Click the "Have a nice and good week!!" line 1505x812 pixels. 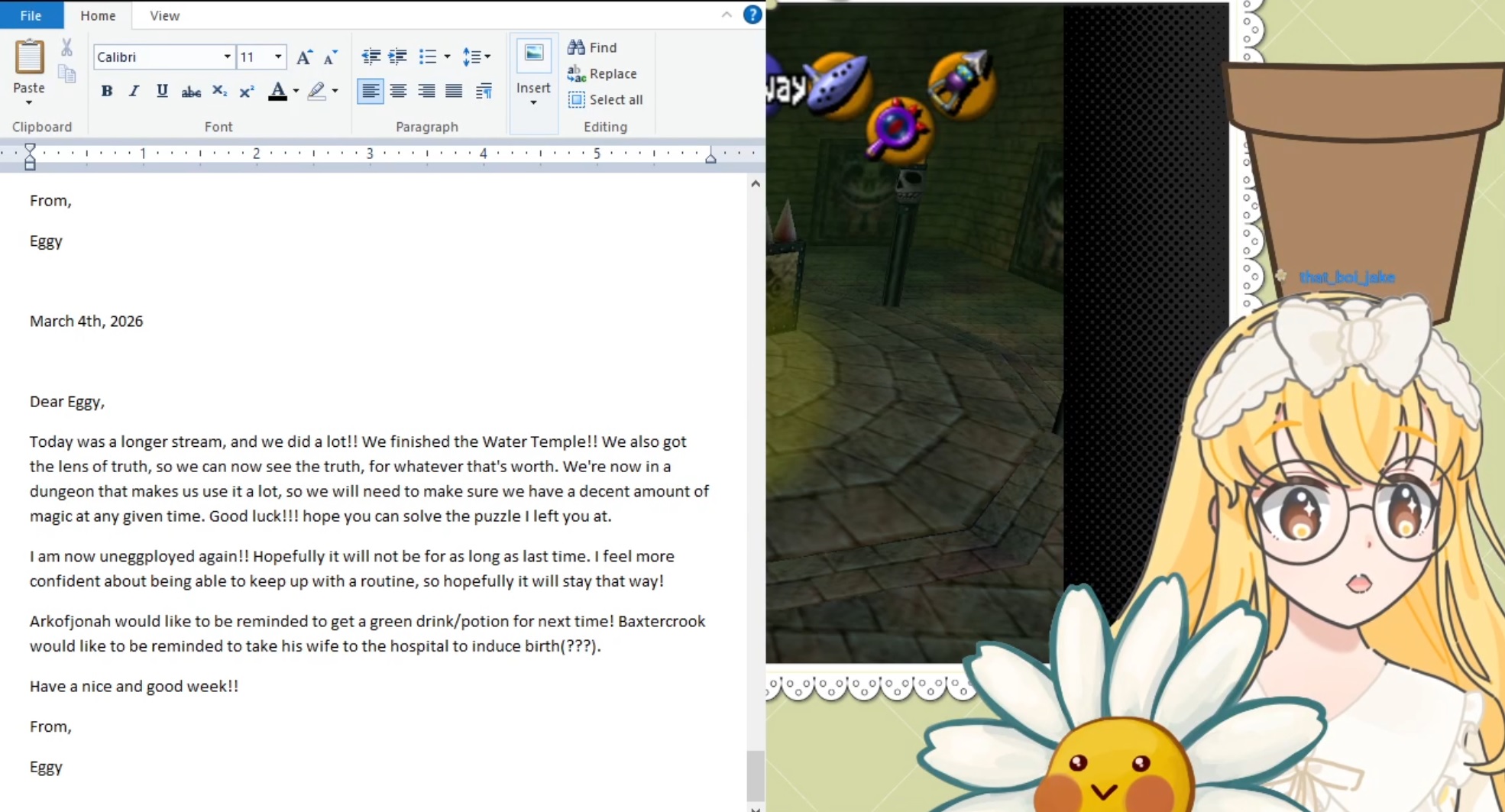click(134, 686)
